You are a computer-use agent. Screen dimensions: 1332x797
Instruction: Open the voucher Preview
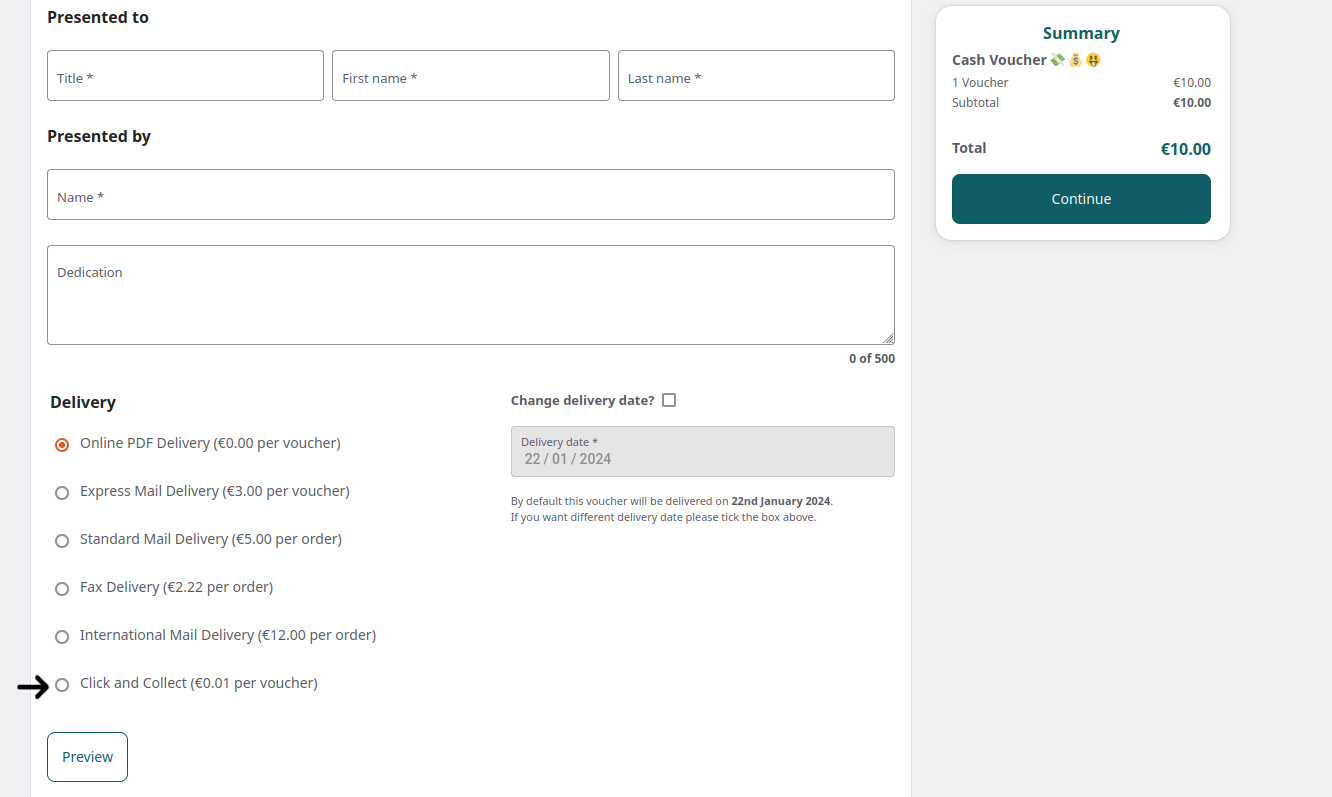(x=87, y=757)
